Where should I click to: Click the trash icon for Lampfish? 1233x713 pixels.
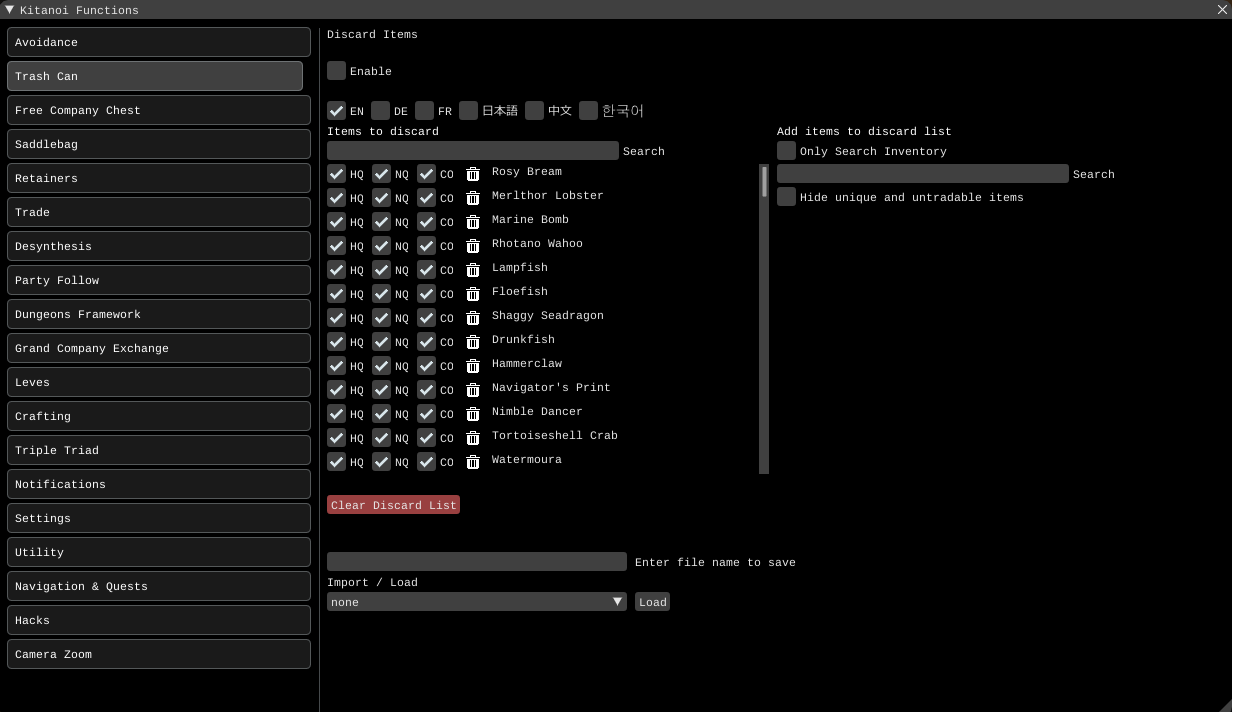(473, 270)
